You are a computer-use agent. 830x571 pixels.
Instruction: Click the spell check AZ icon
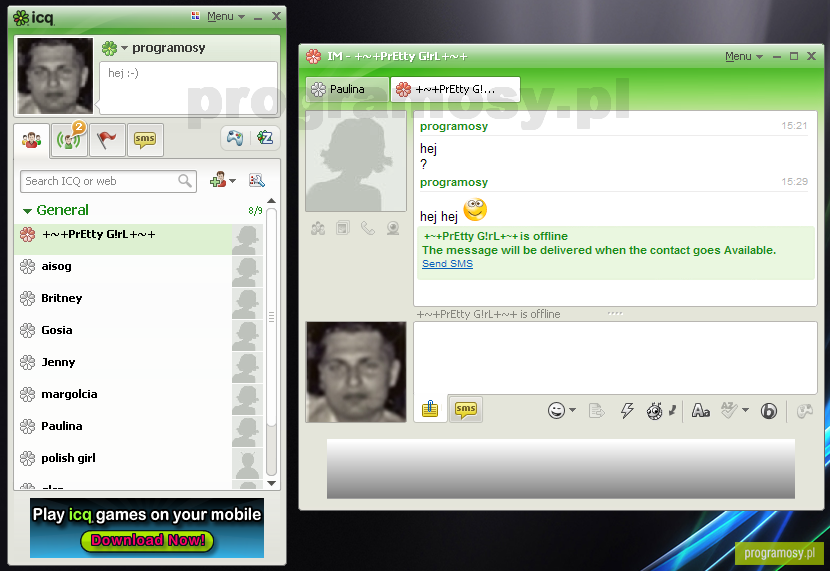[729, 410]
